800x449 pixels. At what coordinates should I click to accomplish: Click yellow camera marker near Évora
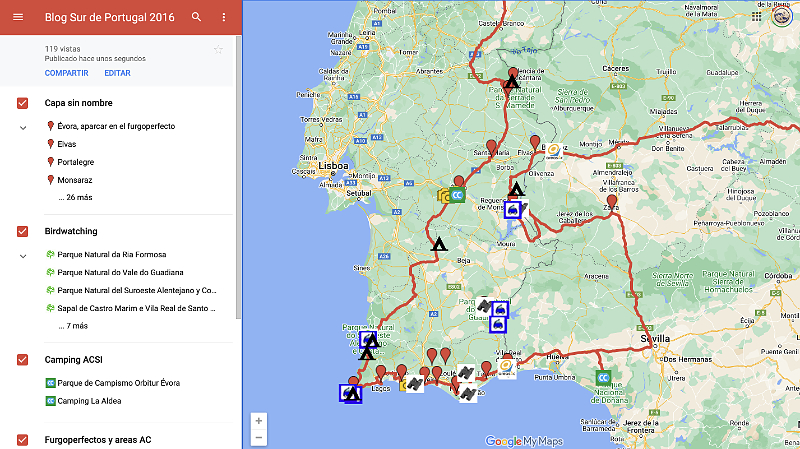click(x=443, y=195)
